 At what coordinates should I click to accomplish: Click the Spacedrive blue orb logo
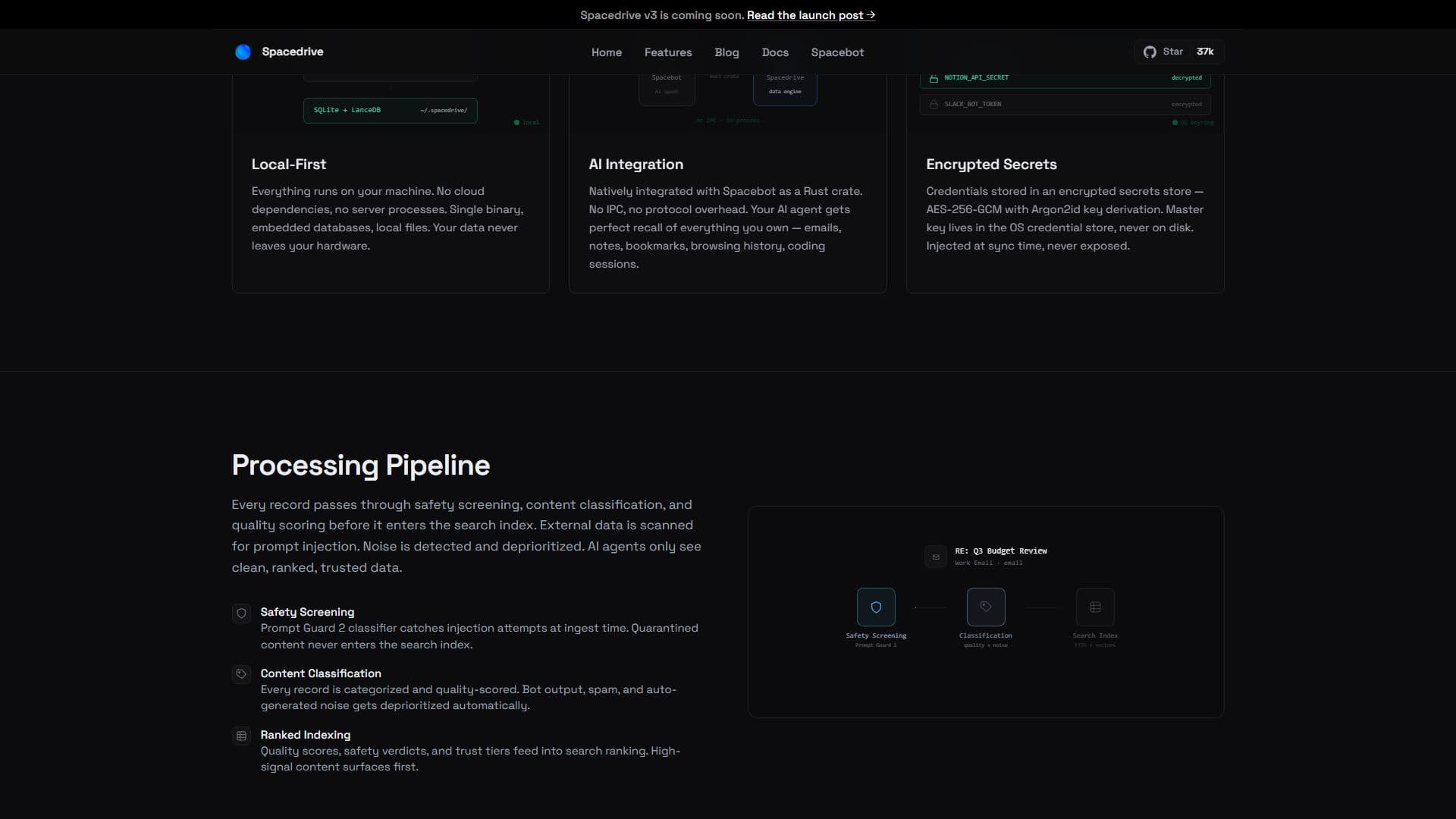pos(243,52)
